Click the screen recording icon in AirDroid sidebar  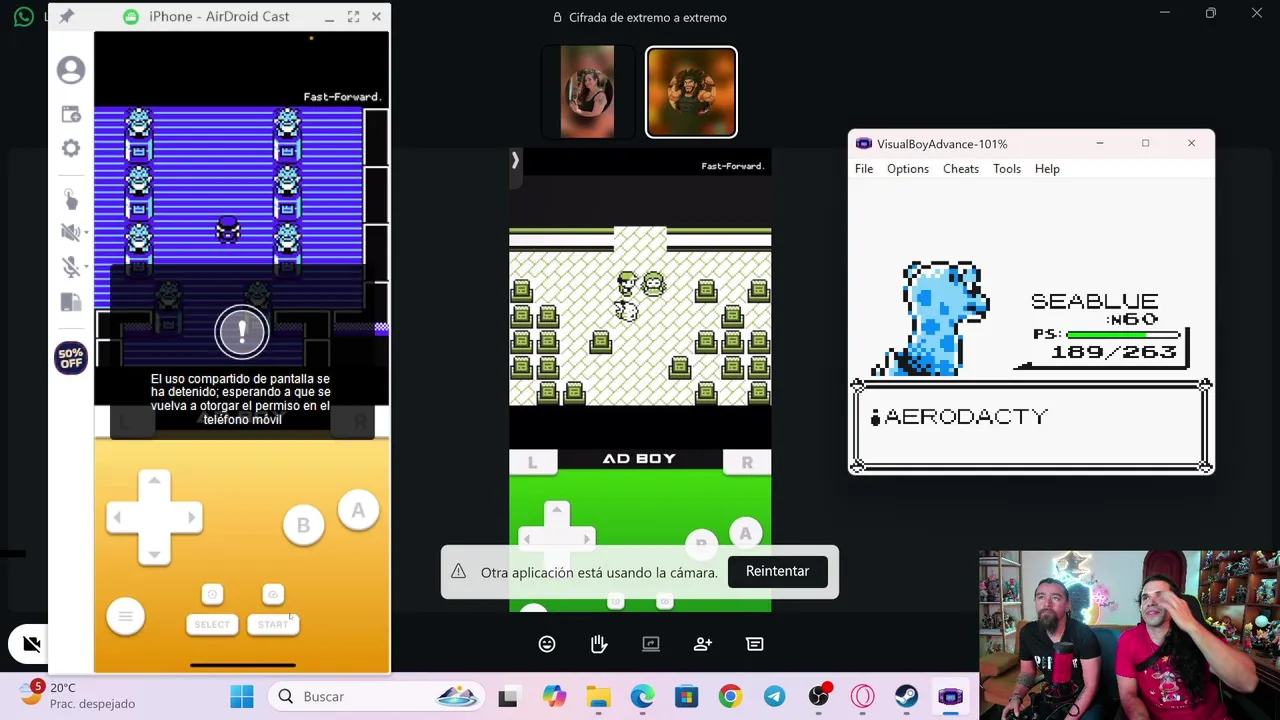tap(71, 115)
